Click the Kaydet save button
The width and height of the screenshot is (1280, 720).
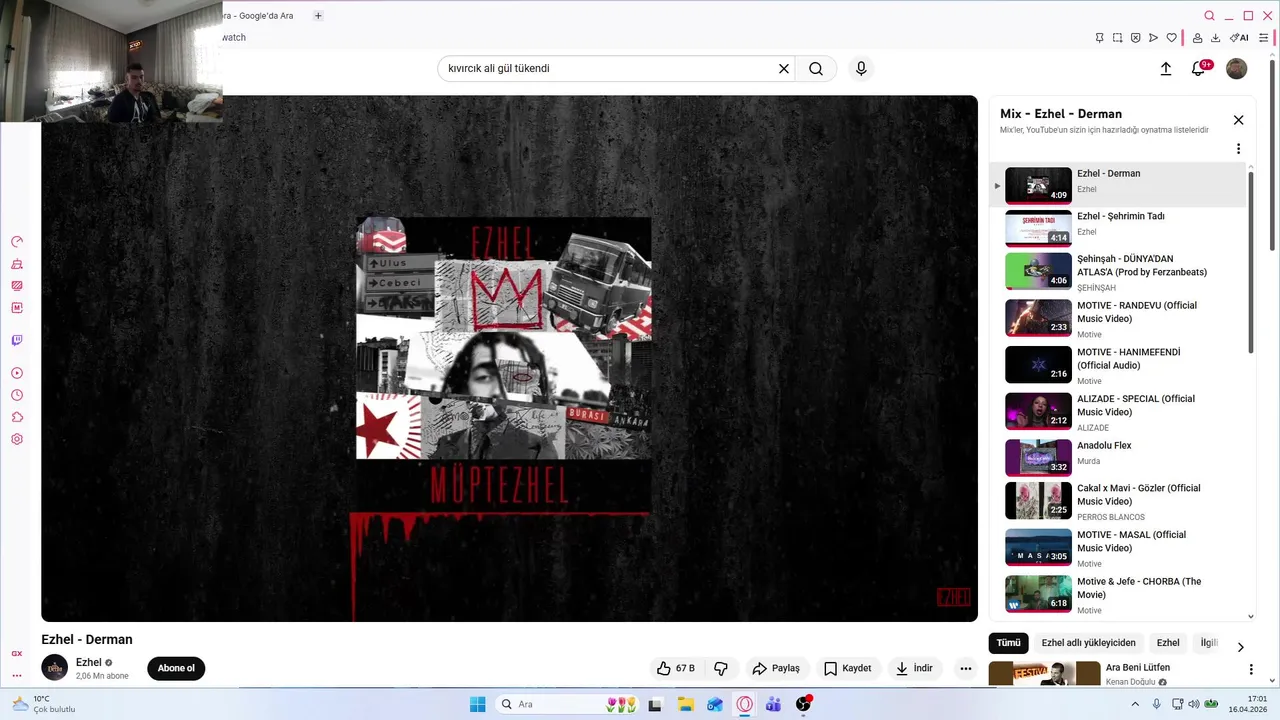click(x=847, y=668)
